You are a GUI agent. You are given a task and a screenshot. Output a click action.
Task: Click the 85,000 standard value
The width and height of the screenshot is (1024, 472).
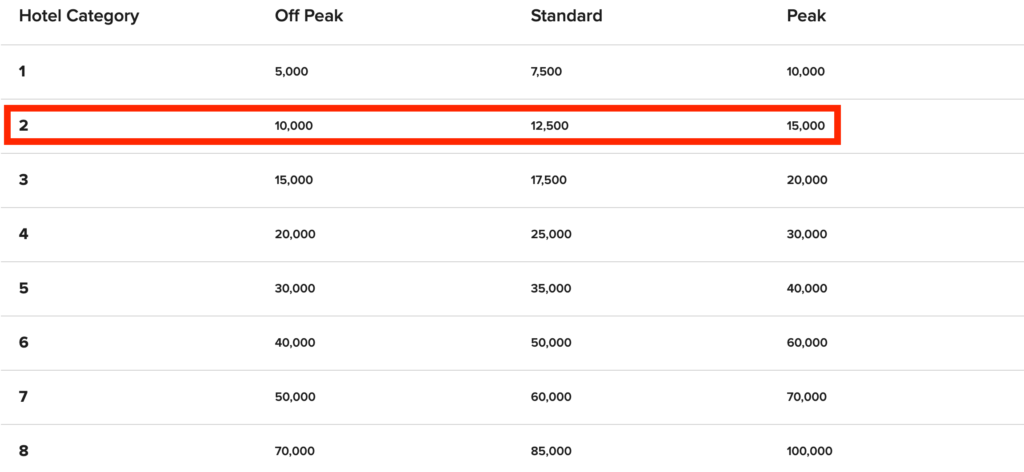[551, 451]
